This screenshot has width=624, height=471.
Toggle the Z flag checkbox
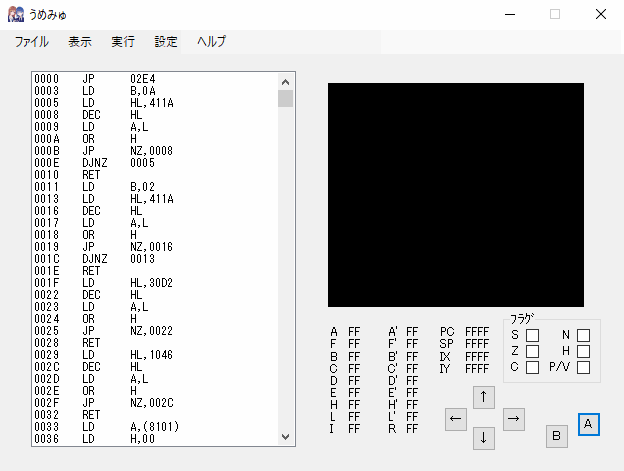532,351
